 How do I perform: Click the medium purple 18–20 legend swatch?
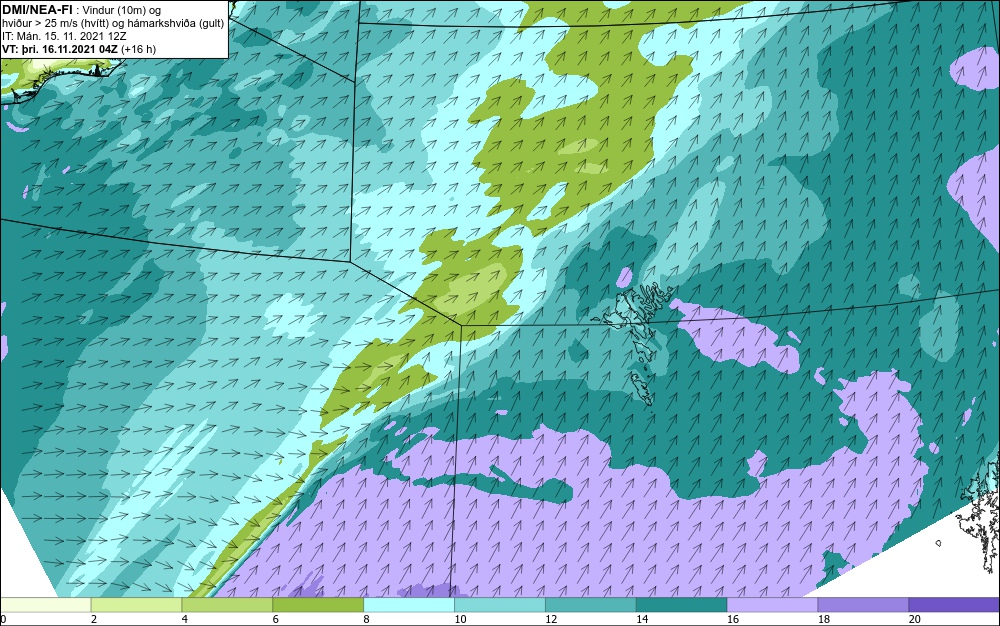pos(863,605)
